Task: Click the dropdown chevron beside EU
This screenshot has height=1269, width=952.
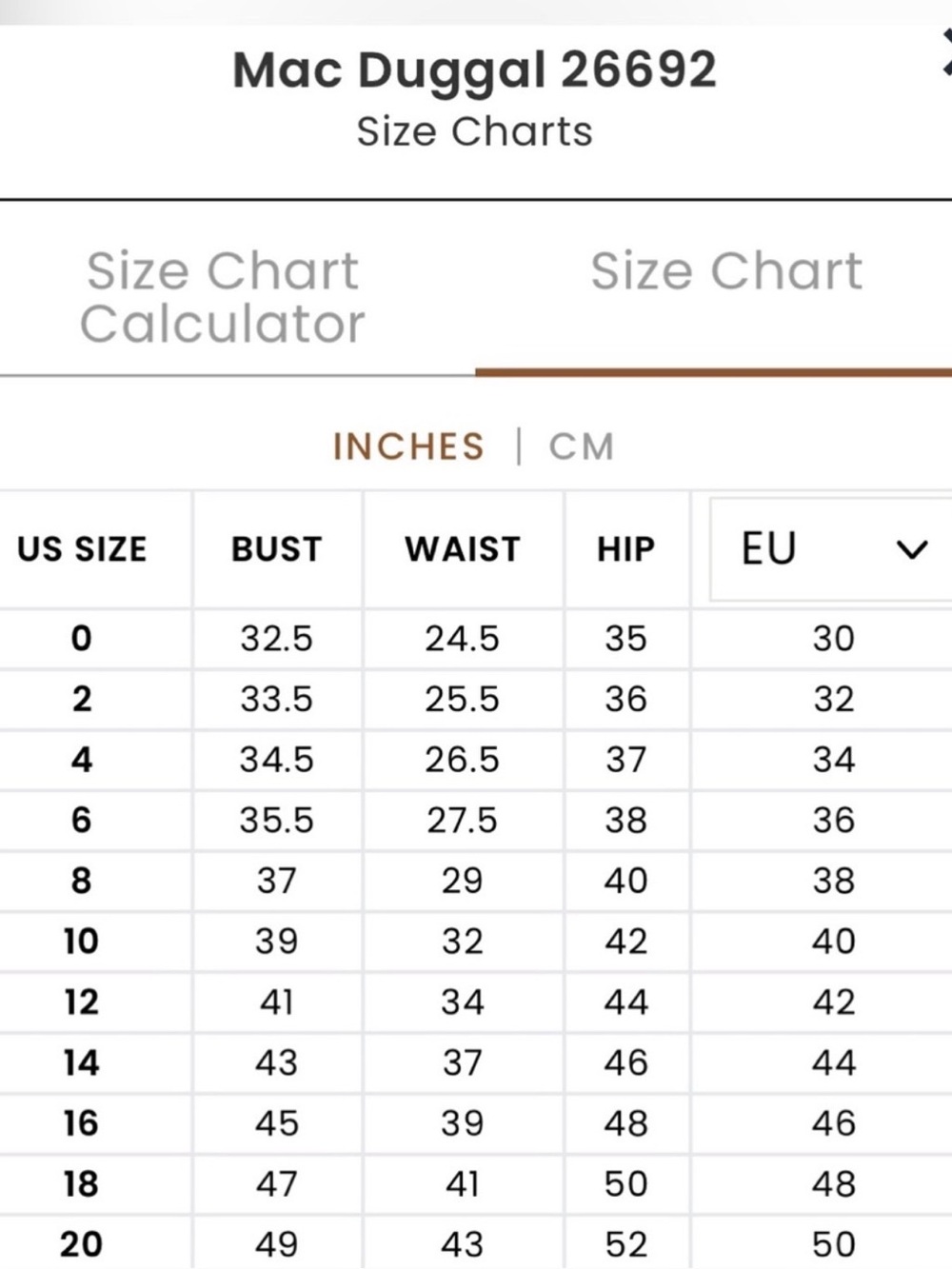Action: pyautogui.click(x=911, y=550)
